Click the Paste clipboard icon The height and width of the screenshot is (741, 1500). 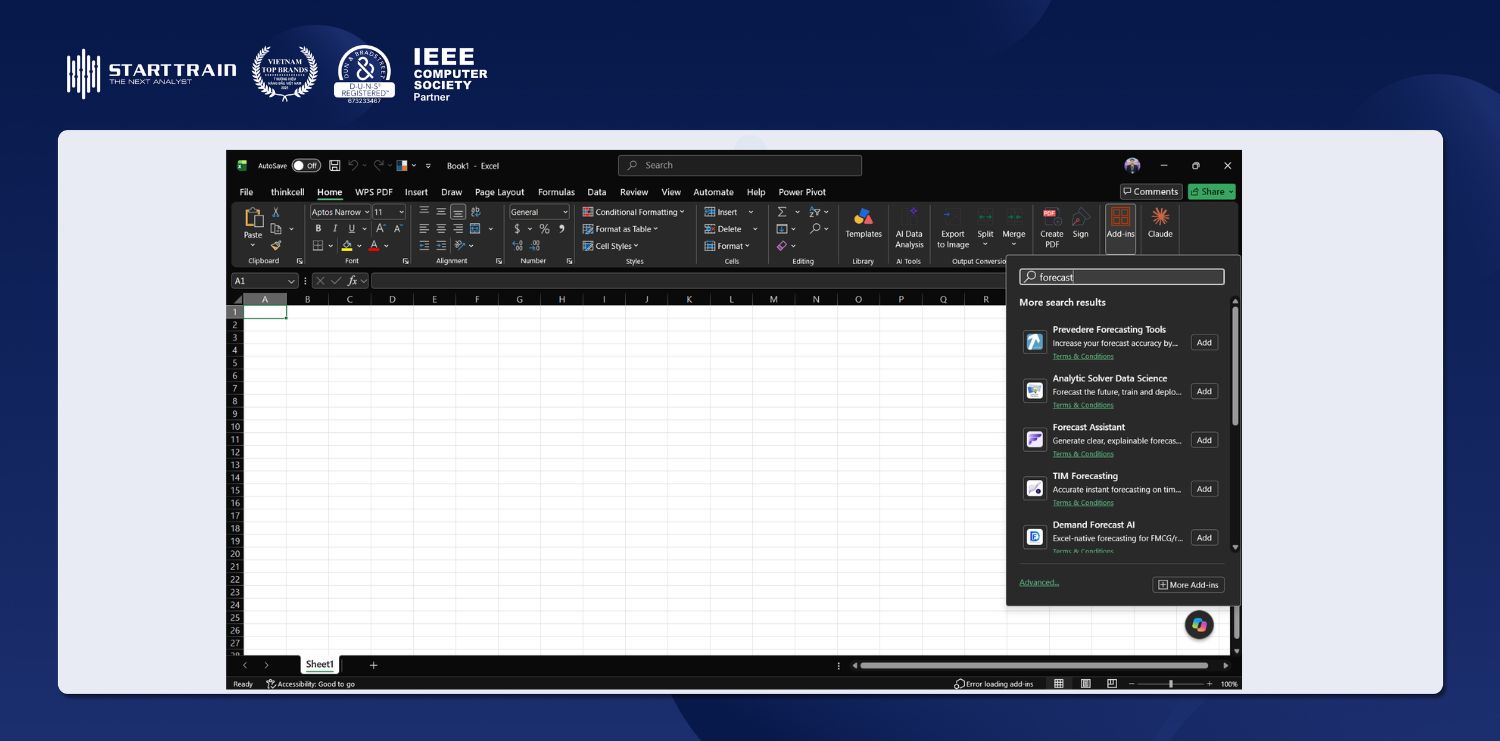pos(254,217)
